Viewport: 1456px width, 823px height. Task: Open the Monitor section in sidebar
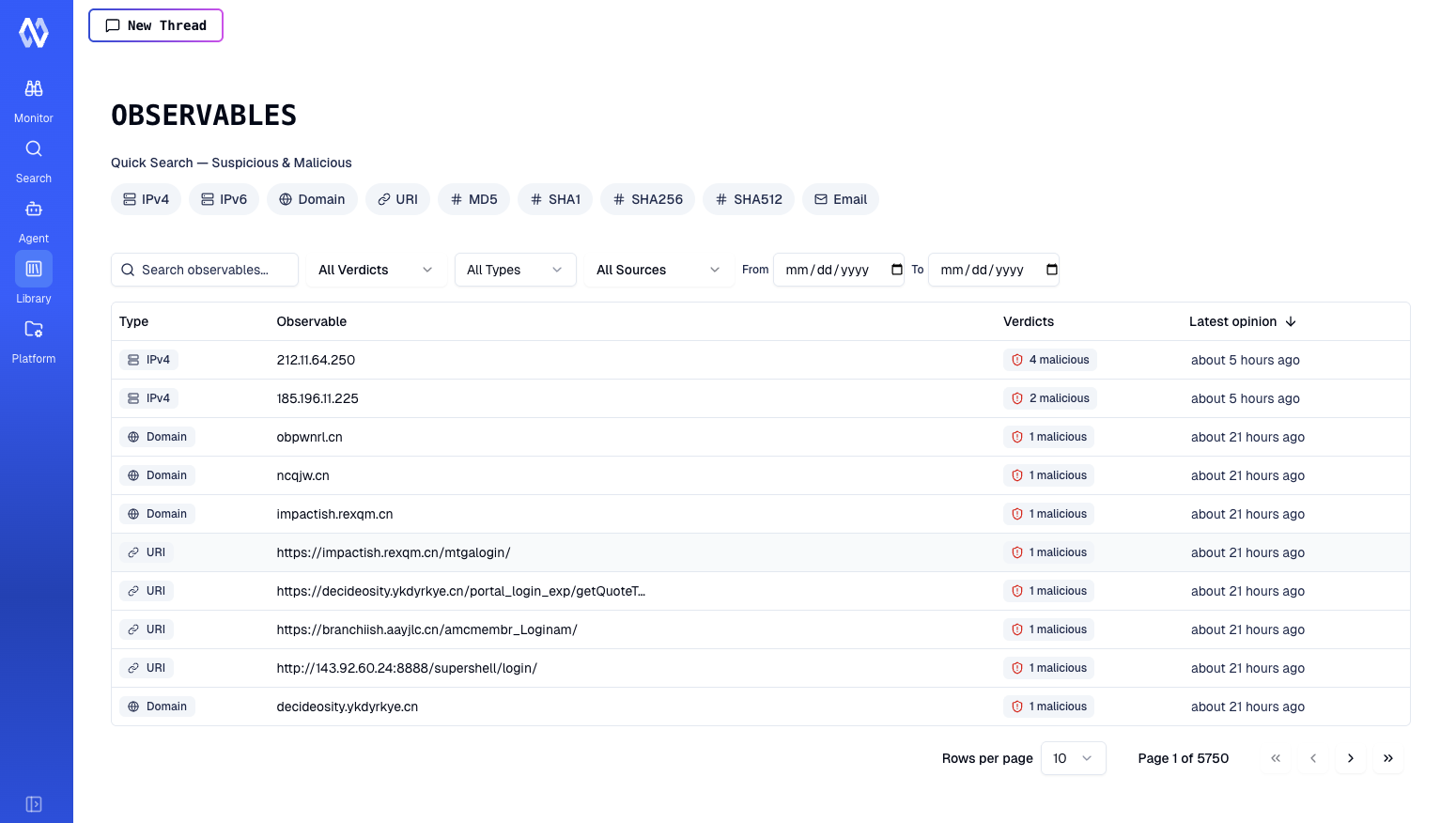[34, 101]
